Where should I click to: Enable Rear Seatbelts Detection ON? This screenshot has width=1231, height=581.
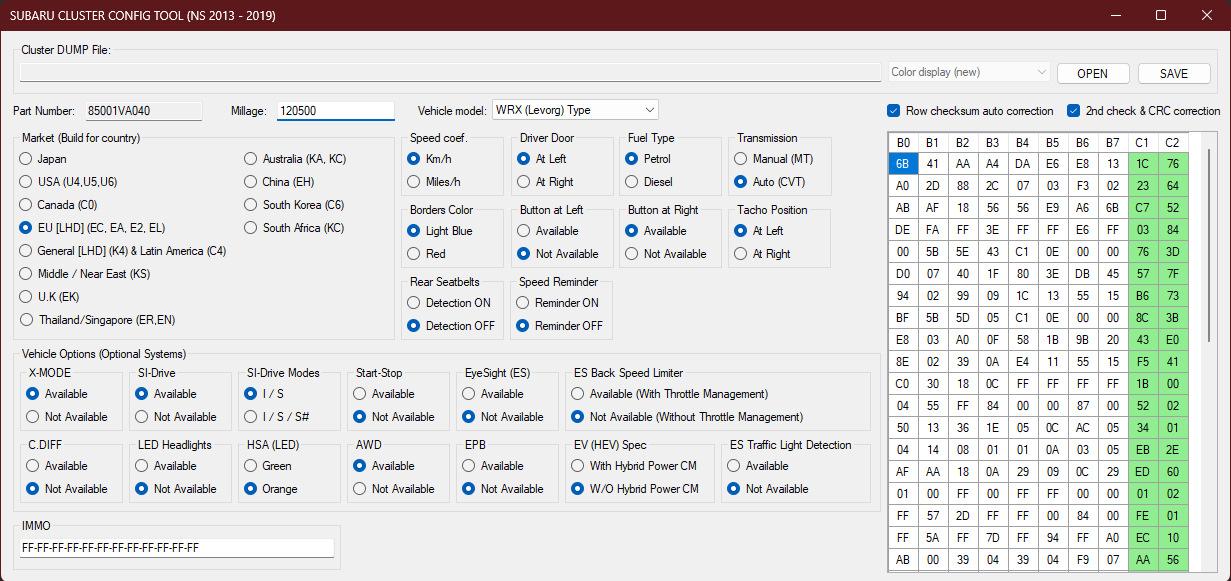414,303
